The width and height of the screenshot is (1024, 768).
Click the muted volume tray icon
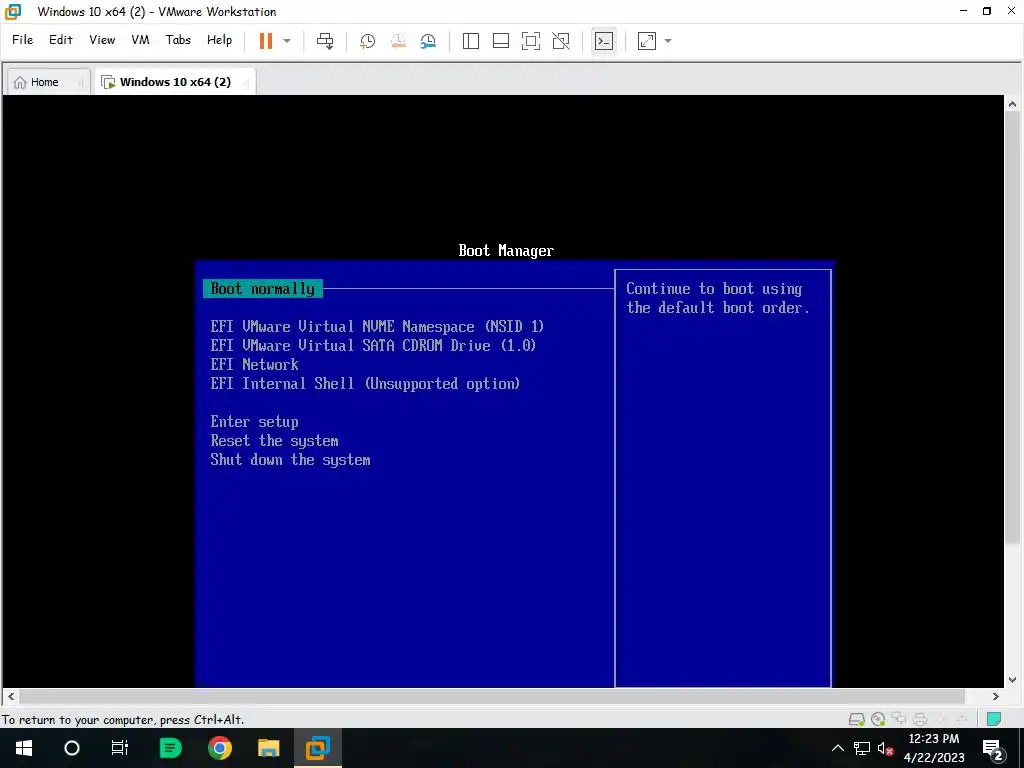[885, 748]
